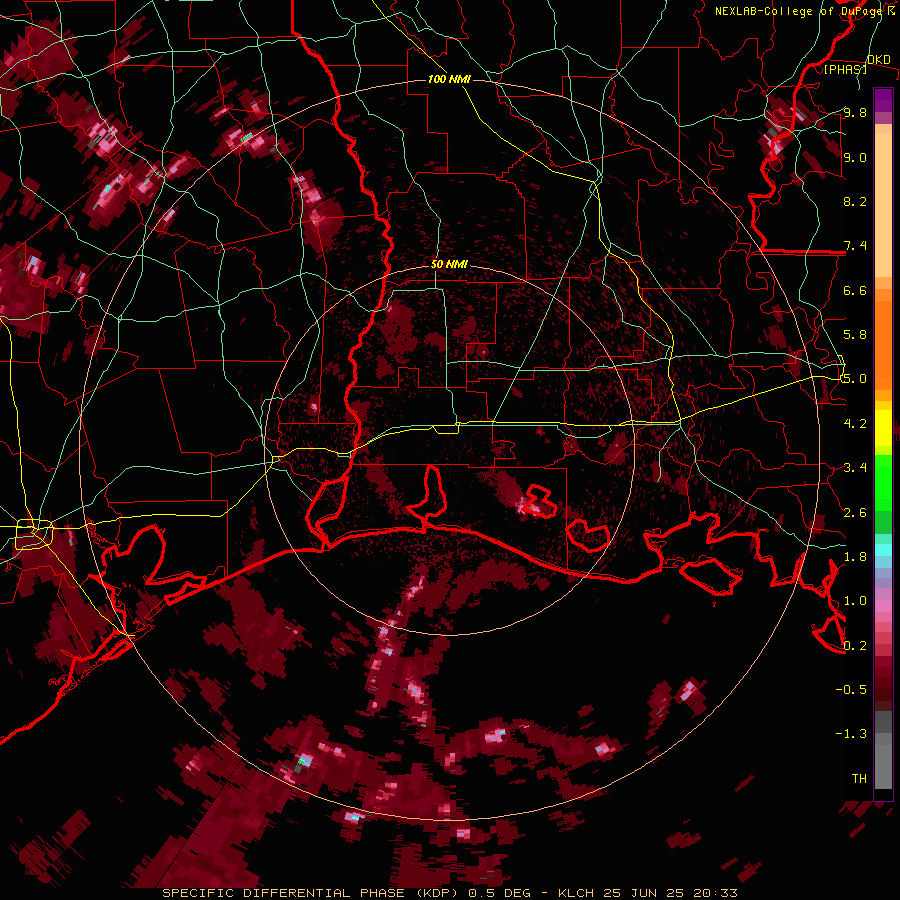Click the 6.6 value on the color scale
The width and height of the screenshot is (900, 900).
pos(855,290)
